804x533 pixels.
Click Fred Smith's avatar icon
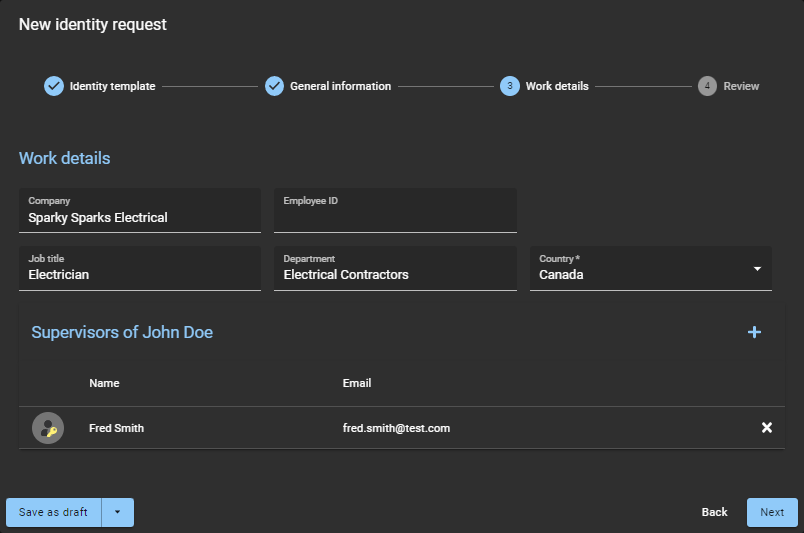click(48, 428)
